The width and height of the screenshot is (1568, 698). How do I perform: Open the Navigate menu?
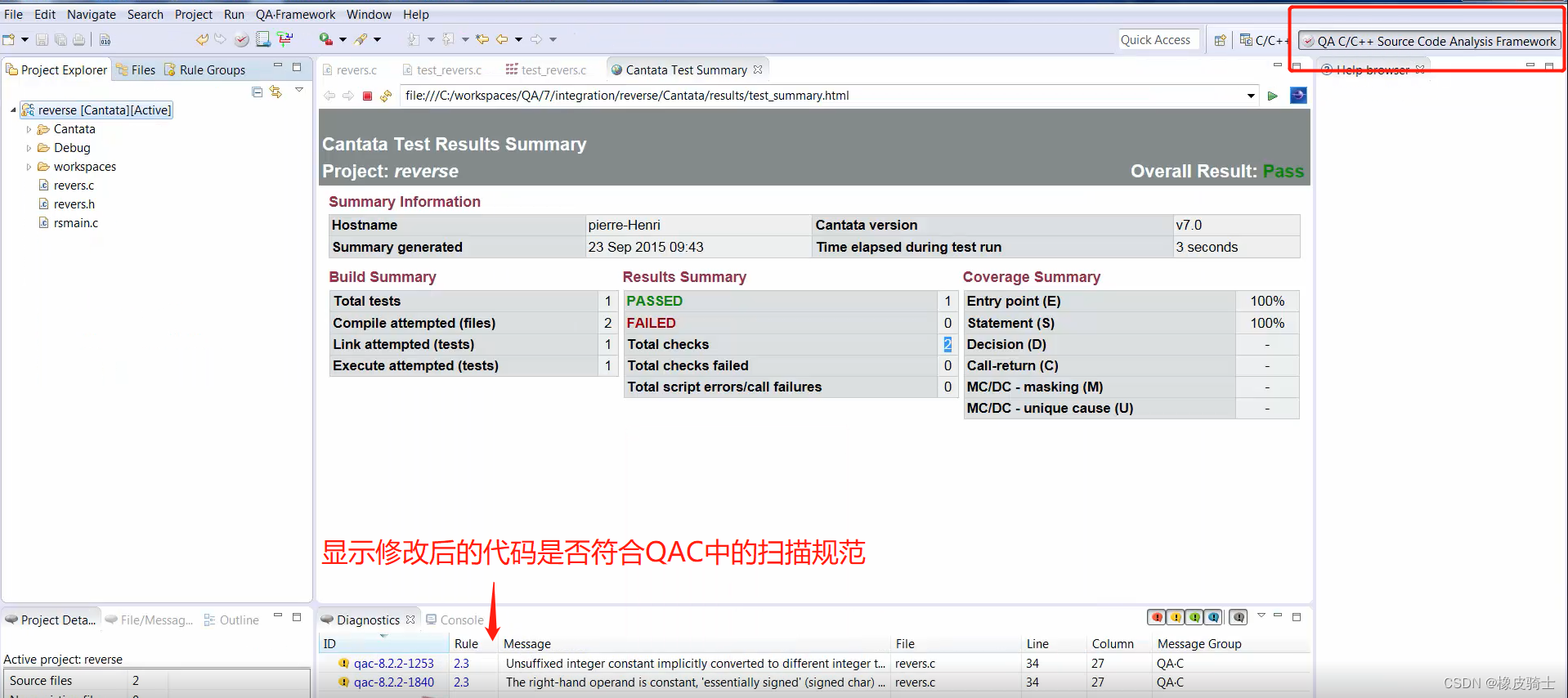(x=92, y=14)
